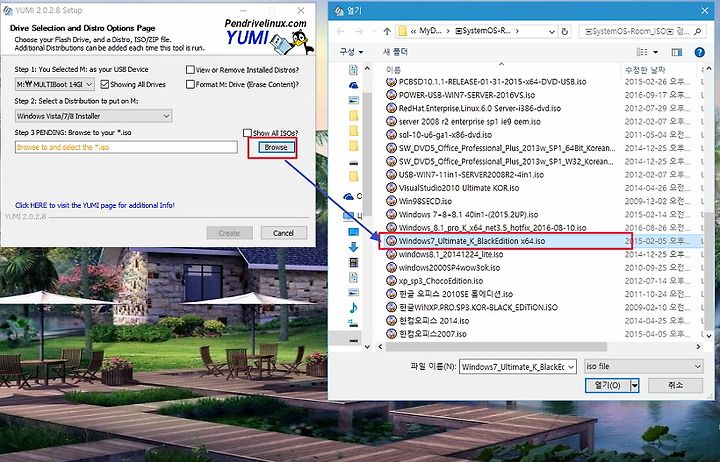This screenshot has width=720, height=462.
Task: Sort by the 수정한 날짜 date column header
Action: 645,70
